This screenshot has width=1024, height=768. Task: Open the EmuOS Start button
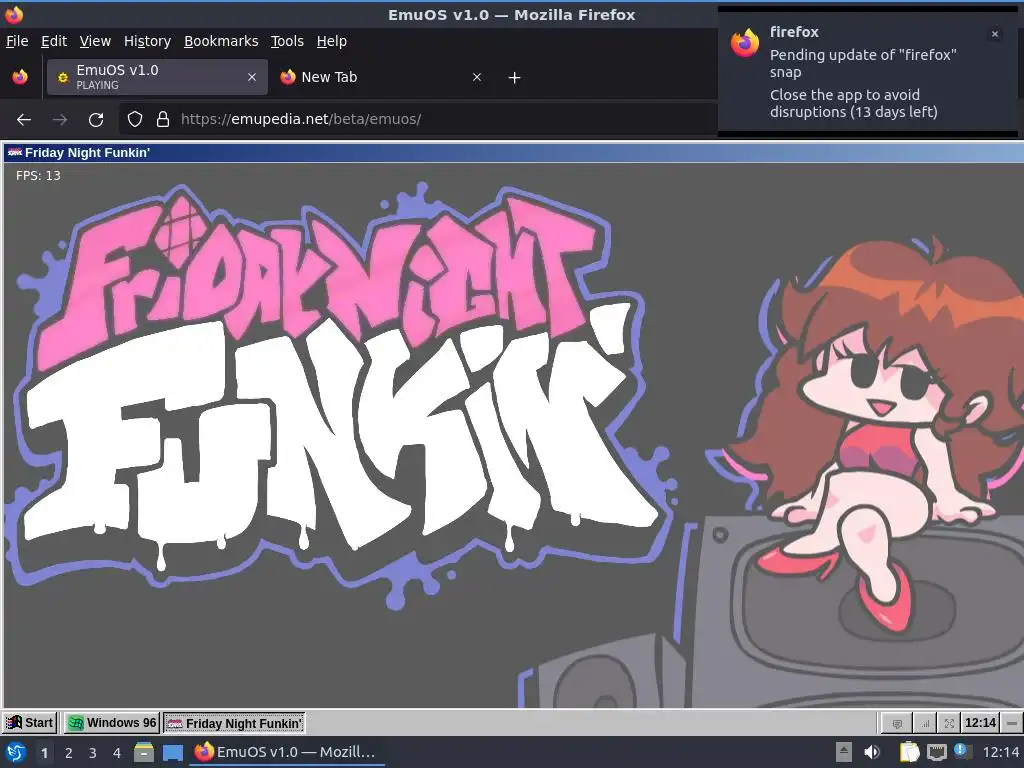point(29,722)
